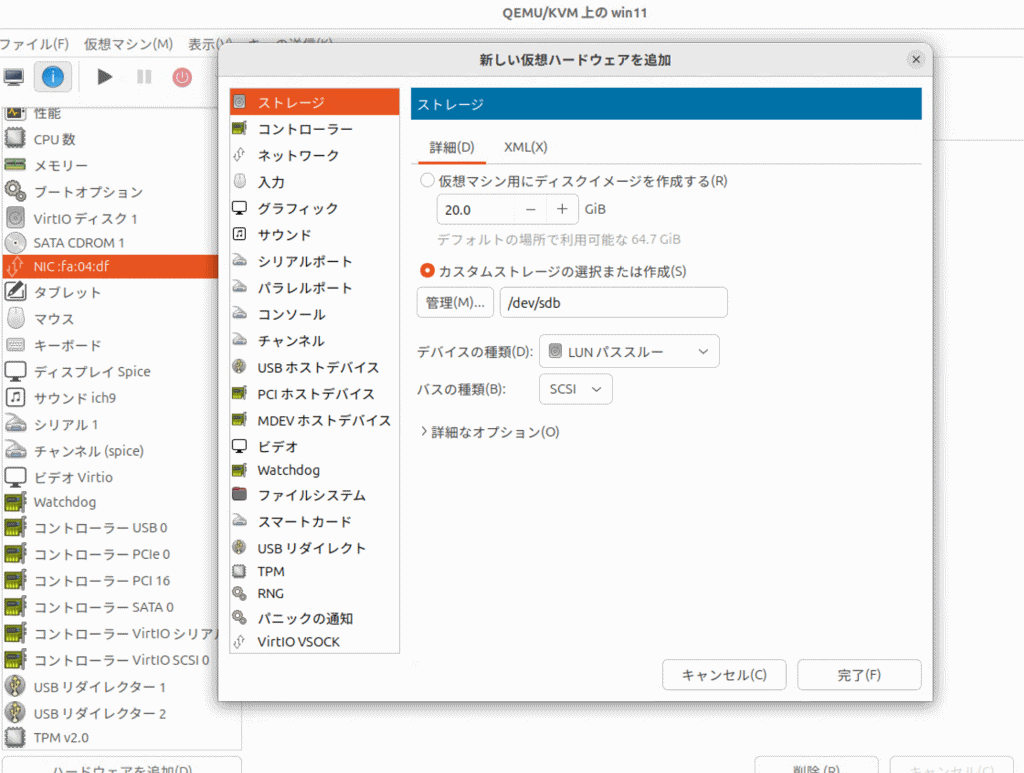
Task: Select カスタムストレージの選択または作成 radio button
Action: (428, 271)
